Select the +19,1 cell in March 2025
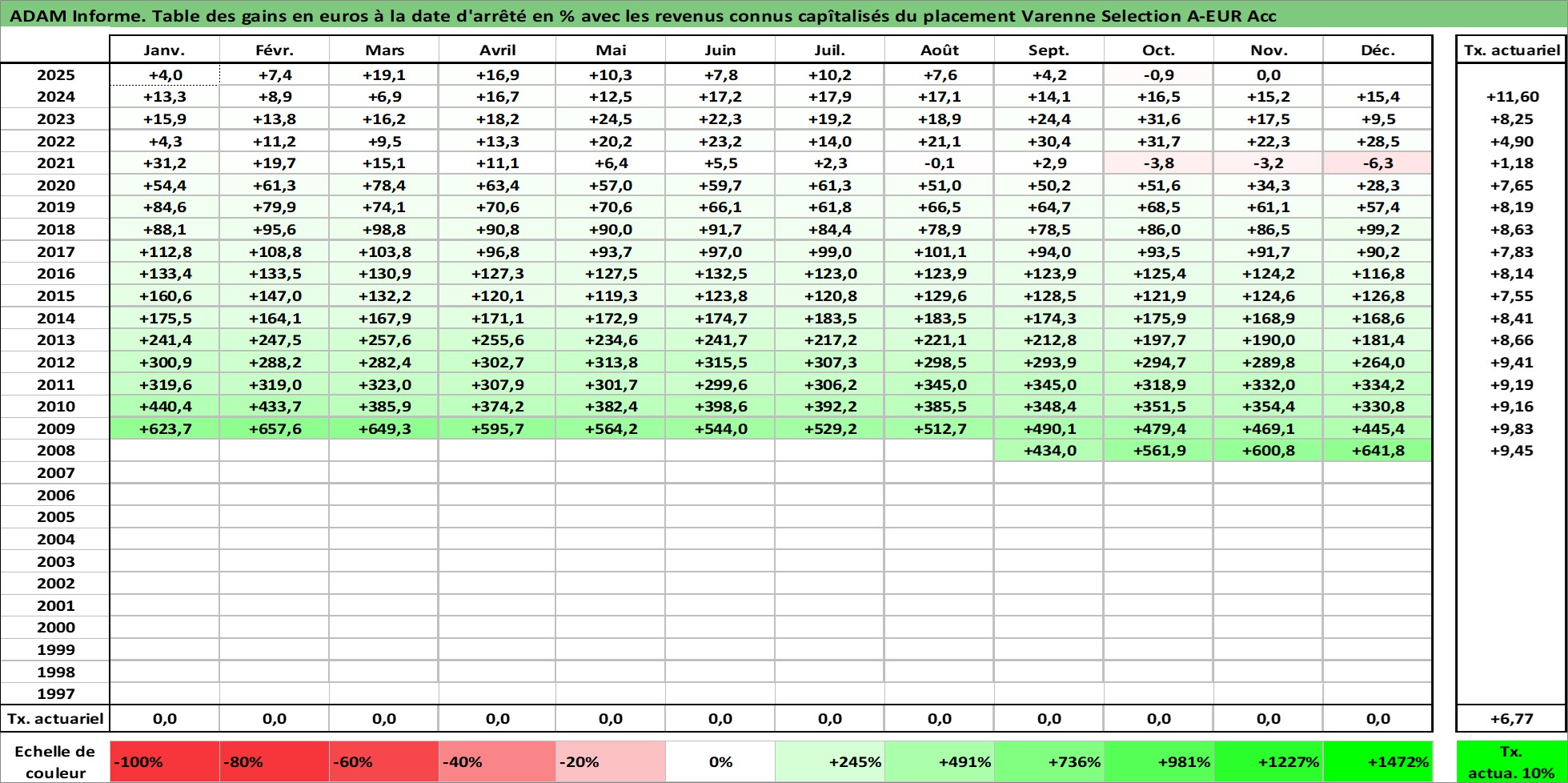 (383, 74)
